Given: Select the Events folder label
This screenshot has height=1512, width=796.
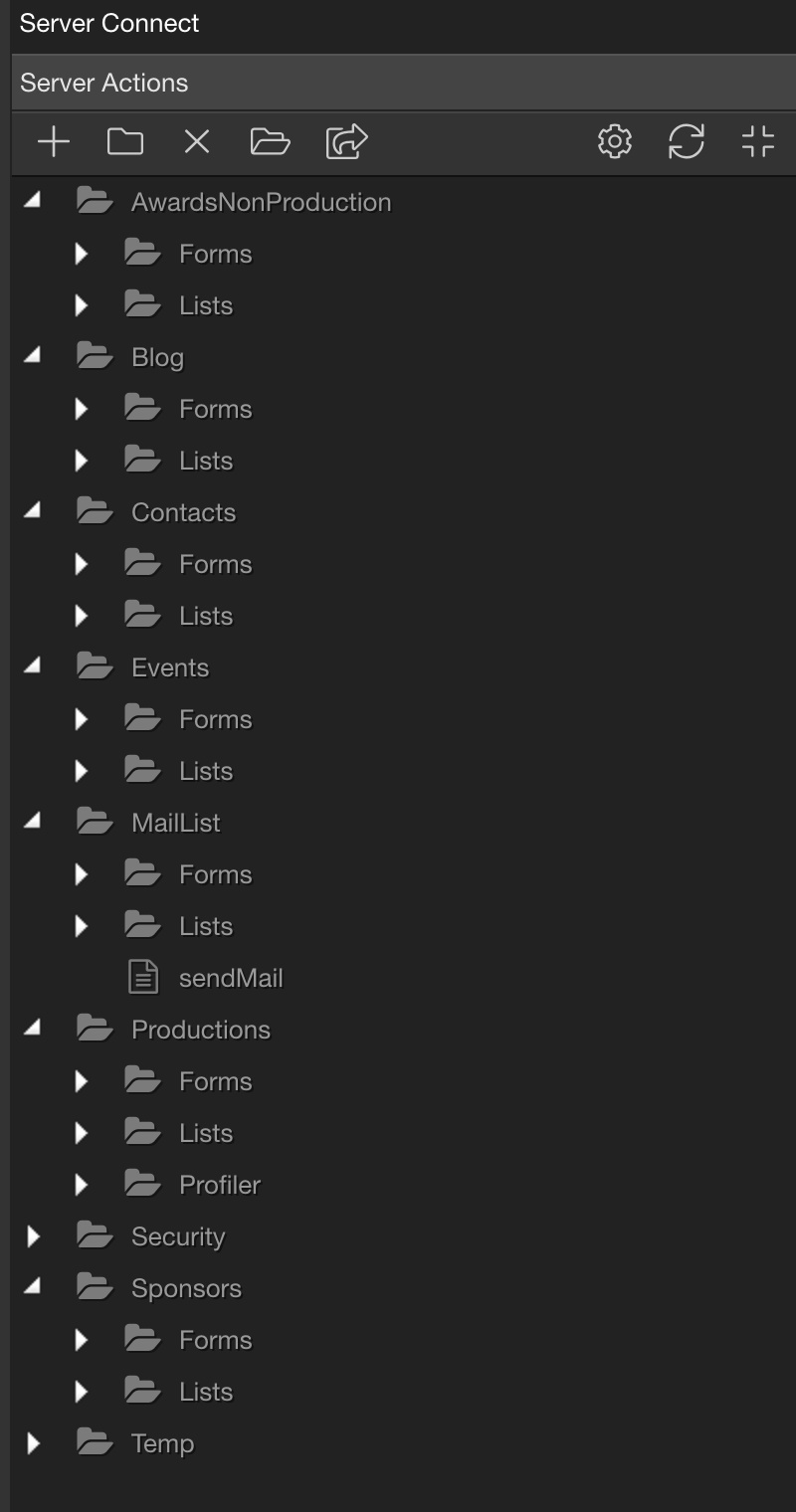Looking at the screenshot, I should click(x=170, y=667).
